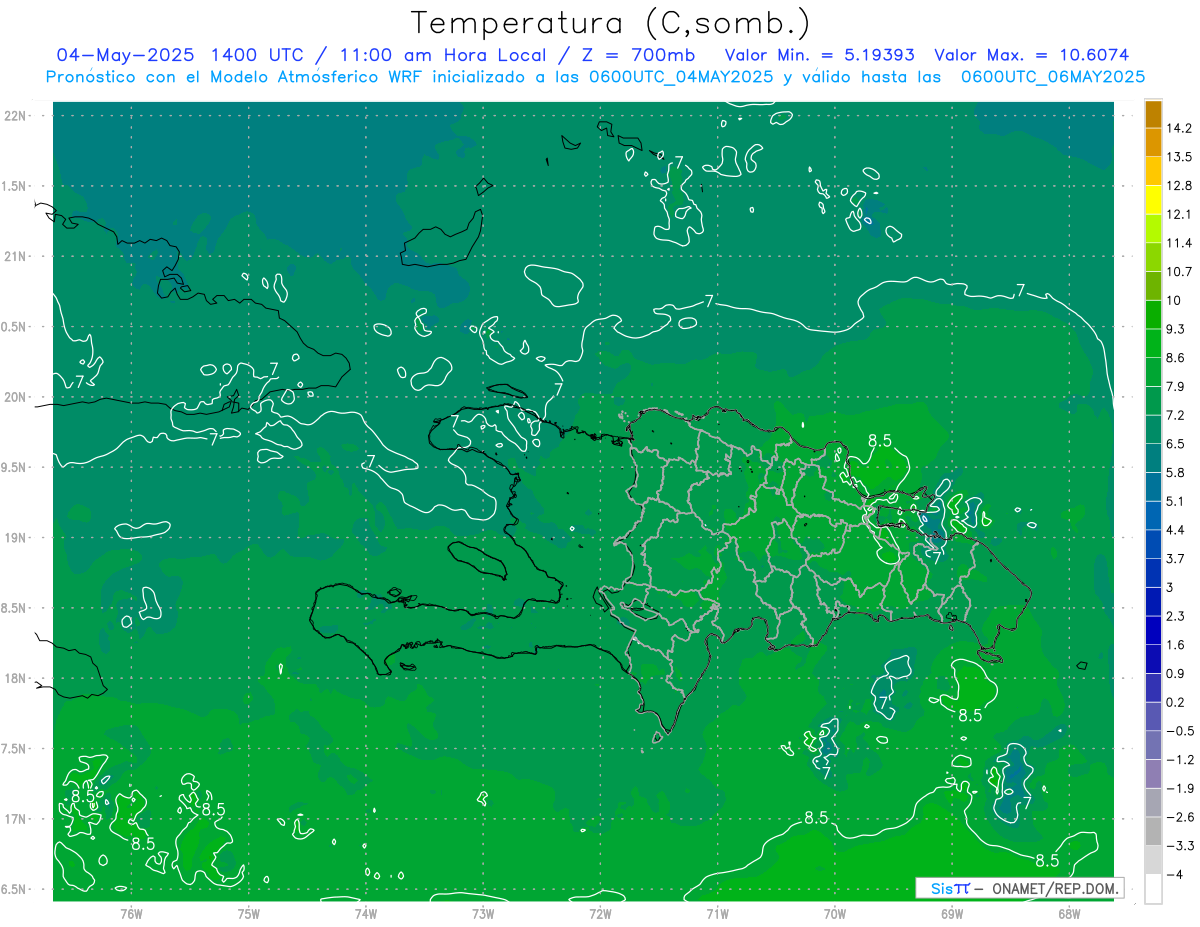Click the "11.4" color scale label
Image resolution: width=1200 pixels, height=927 pixels.
click(1180, 243)
